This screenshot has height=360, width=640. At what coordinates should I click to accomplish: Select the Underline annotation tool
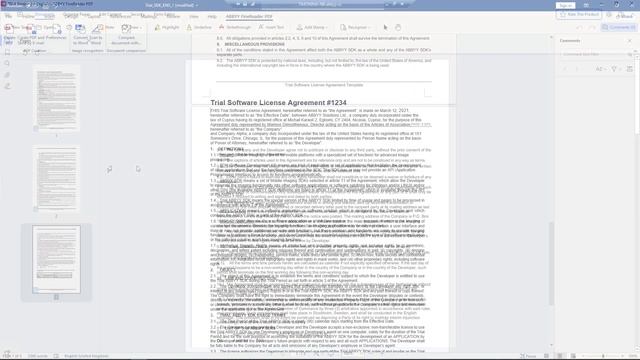[x=198, y=27]
